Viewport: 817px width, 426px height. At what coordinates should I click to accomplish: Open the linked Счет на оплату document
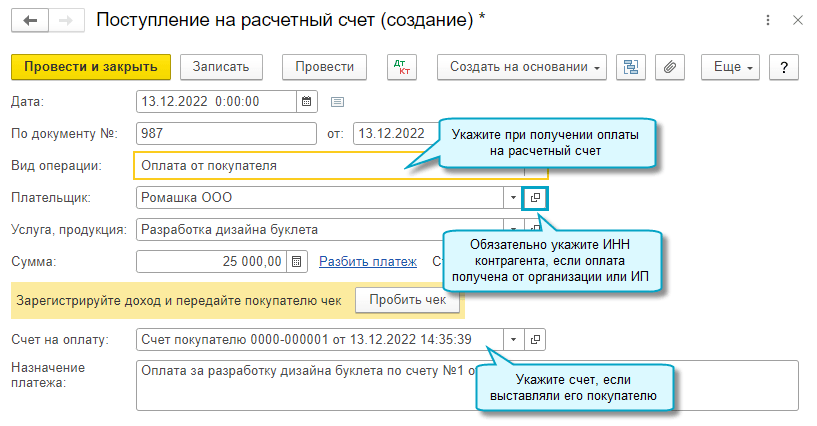pyautogui.click(x=536, y=340)
